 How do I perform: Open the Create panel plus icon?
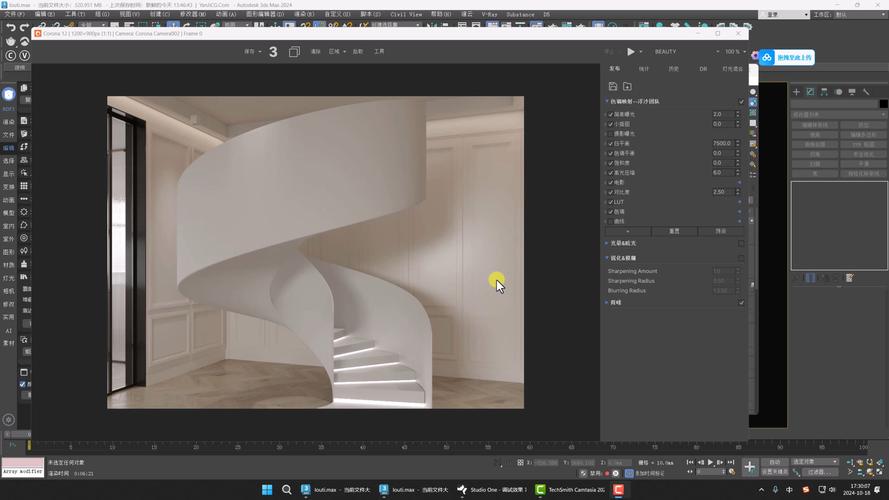(796, 92)
